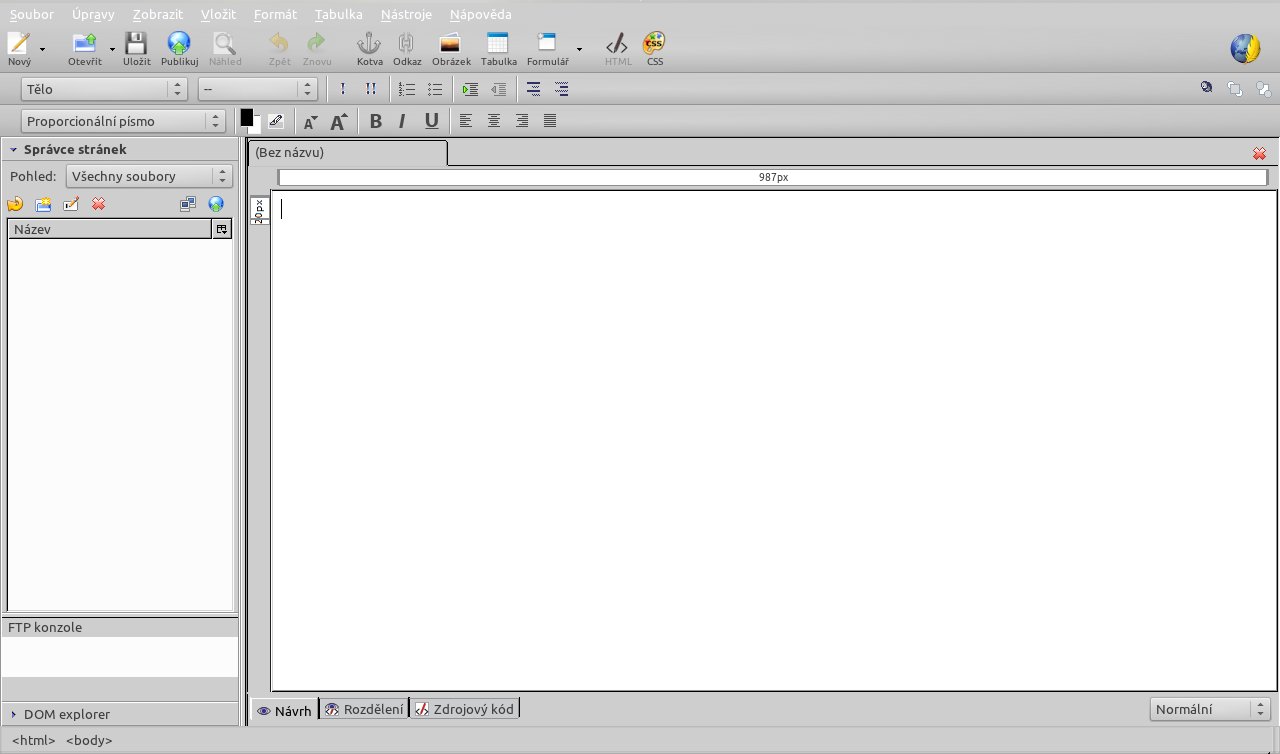This screenshot has width=1280, height=754.
Task: Open the Proporcionální písmo font dropdown
Action: 123,121
